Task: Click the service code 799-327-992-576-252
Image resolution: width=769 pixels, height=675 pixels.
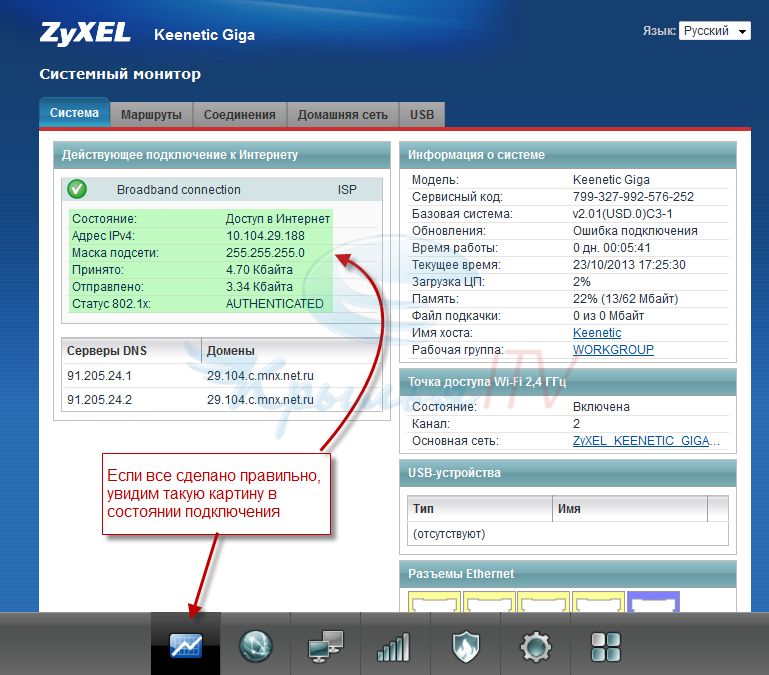Action: (633, 197)
